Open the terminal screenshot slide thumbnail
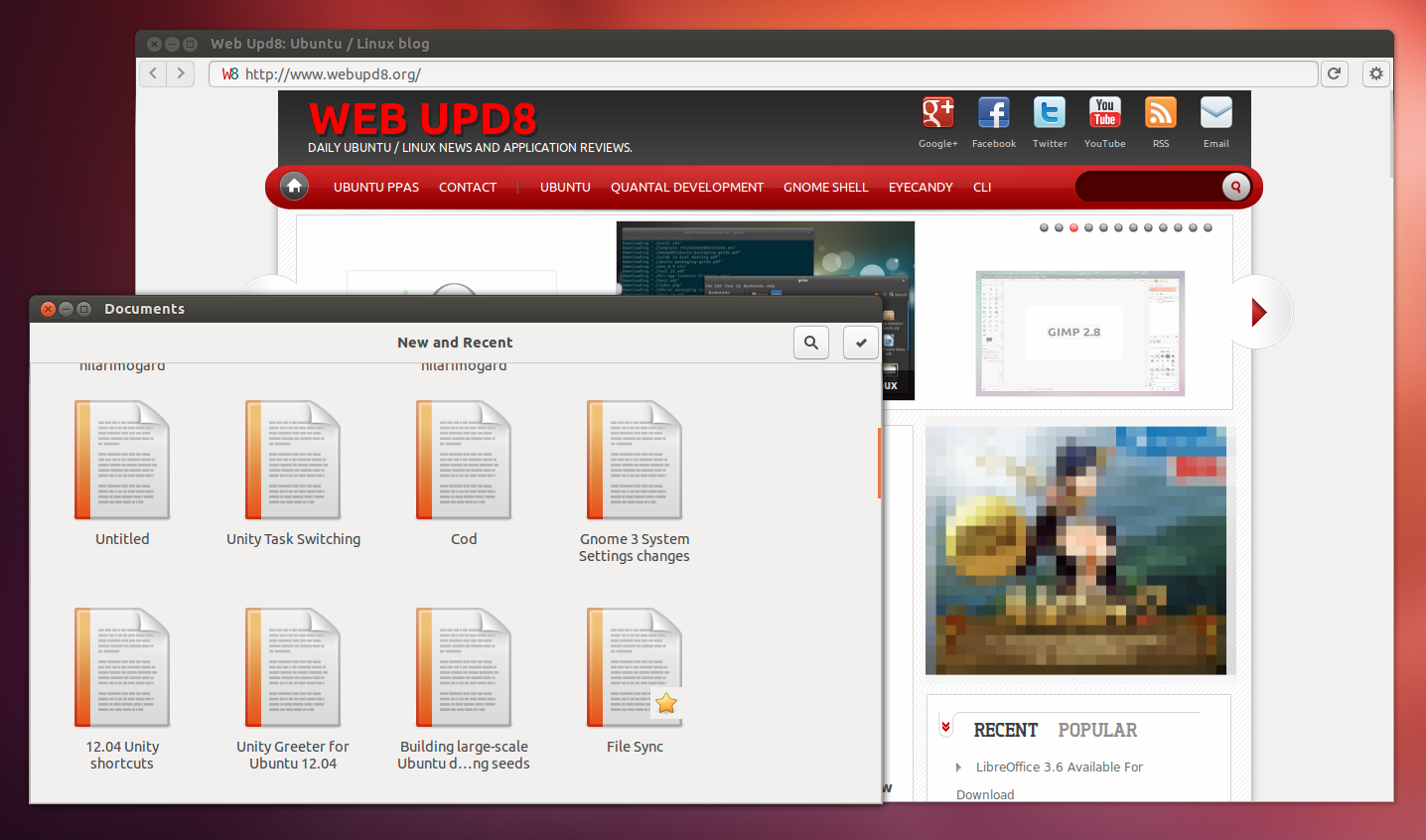1426x840 pixels. [766, 258]
